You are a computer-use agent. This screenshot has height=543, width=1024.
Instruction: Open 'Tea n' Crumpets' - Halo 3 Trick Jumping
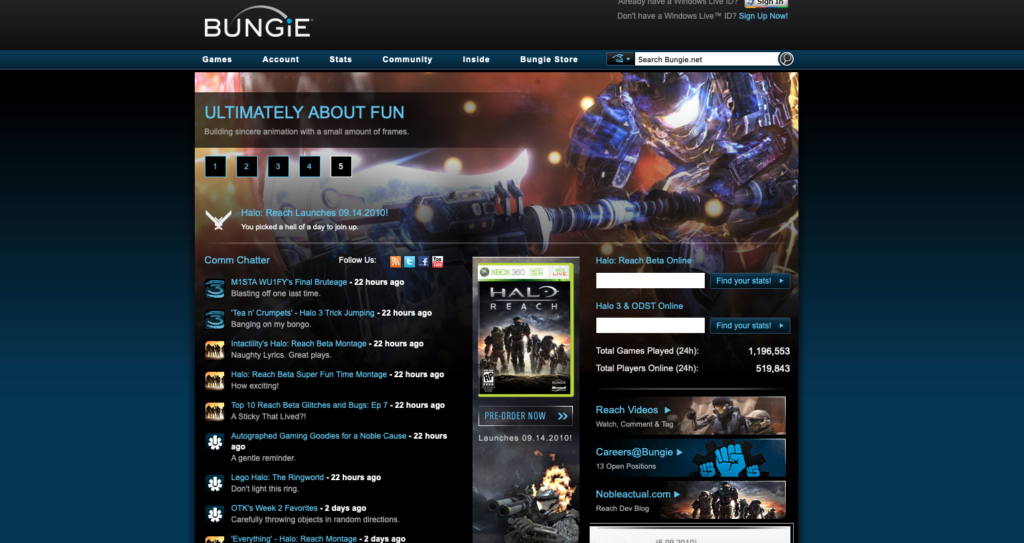point(302,313)
